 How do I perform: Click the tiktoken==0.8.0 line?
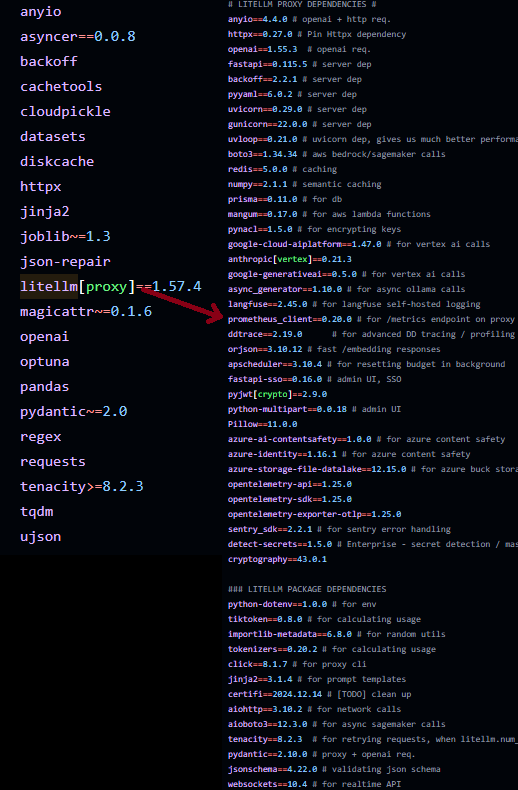coord(324,619)
